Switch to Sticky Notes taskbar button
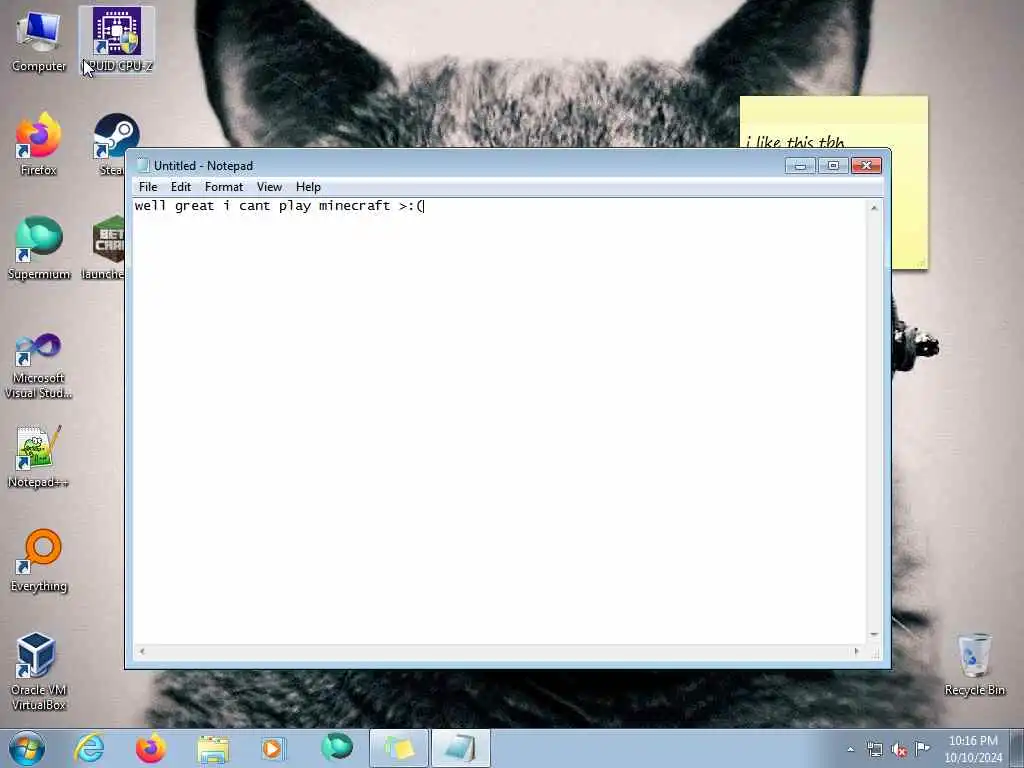This screenshot has height=768, width=1024. point(399,748)
